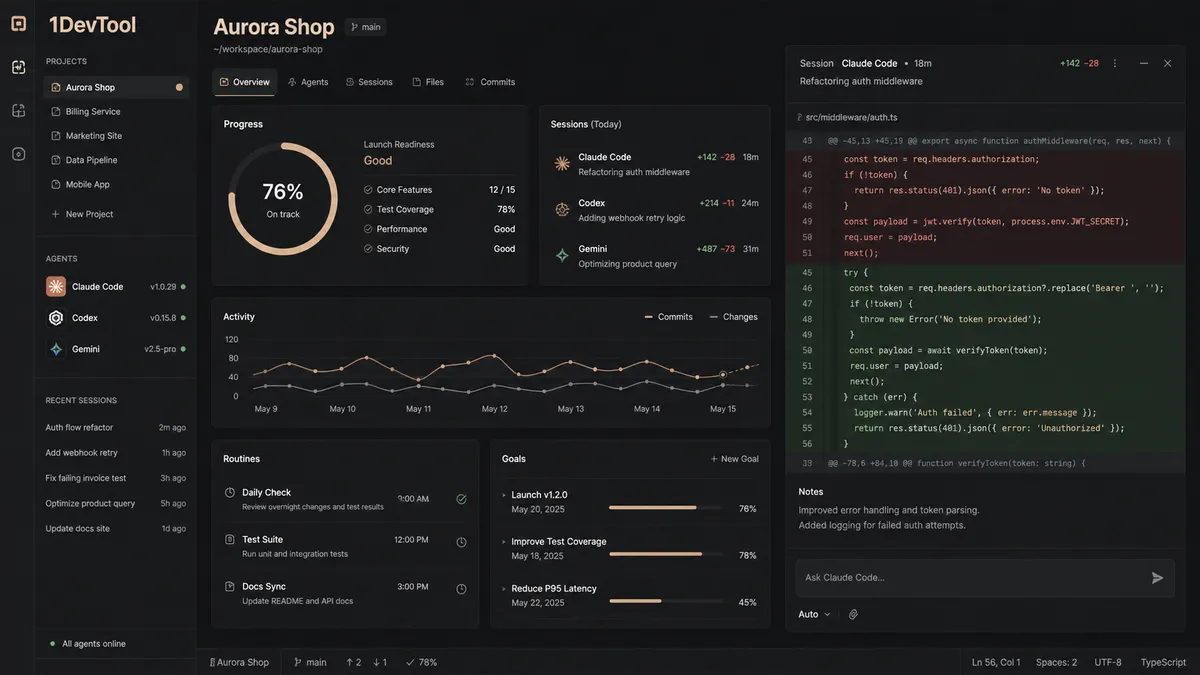Screen dimensions: 1200x675
Task: Open the Add webhook retry recent session
Action: point(116,453)
